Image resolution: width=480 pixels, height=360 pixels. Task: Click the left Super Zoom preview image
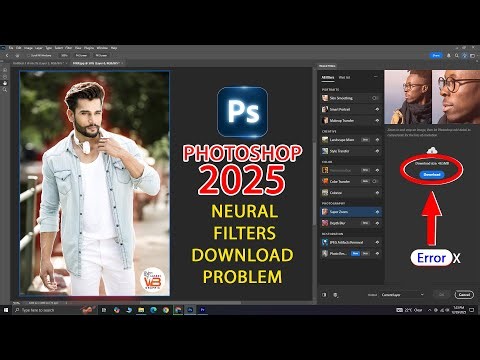tap(407, 97)
